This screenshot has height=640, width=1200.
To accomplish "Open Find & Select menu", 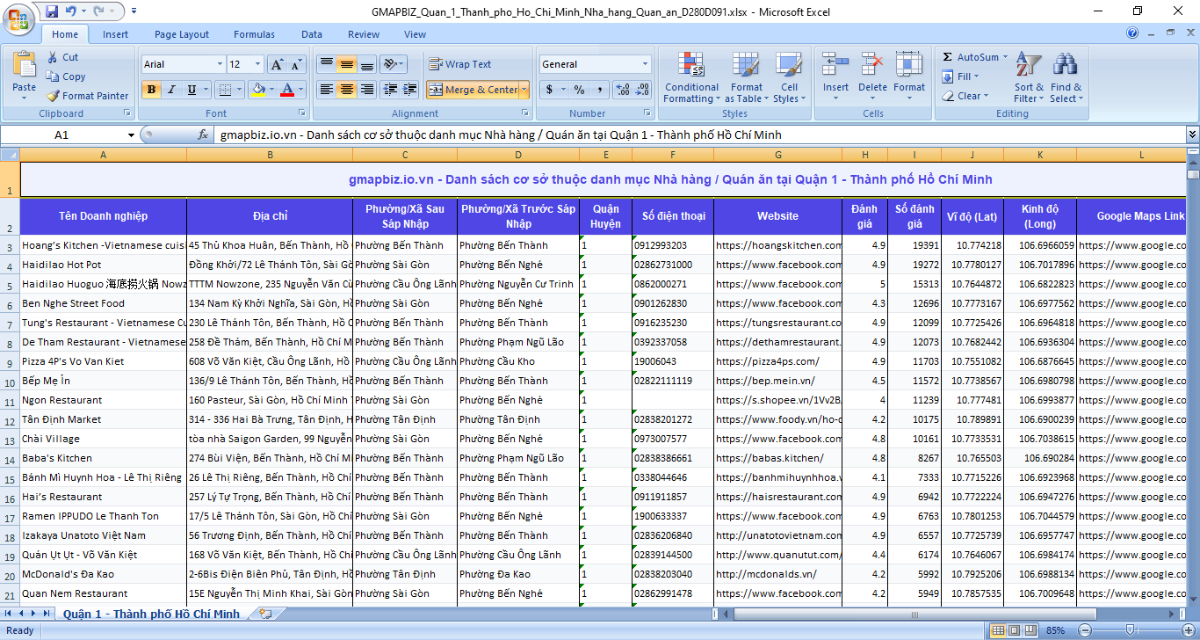I will [1066, 78].
